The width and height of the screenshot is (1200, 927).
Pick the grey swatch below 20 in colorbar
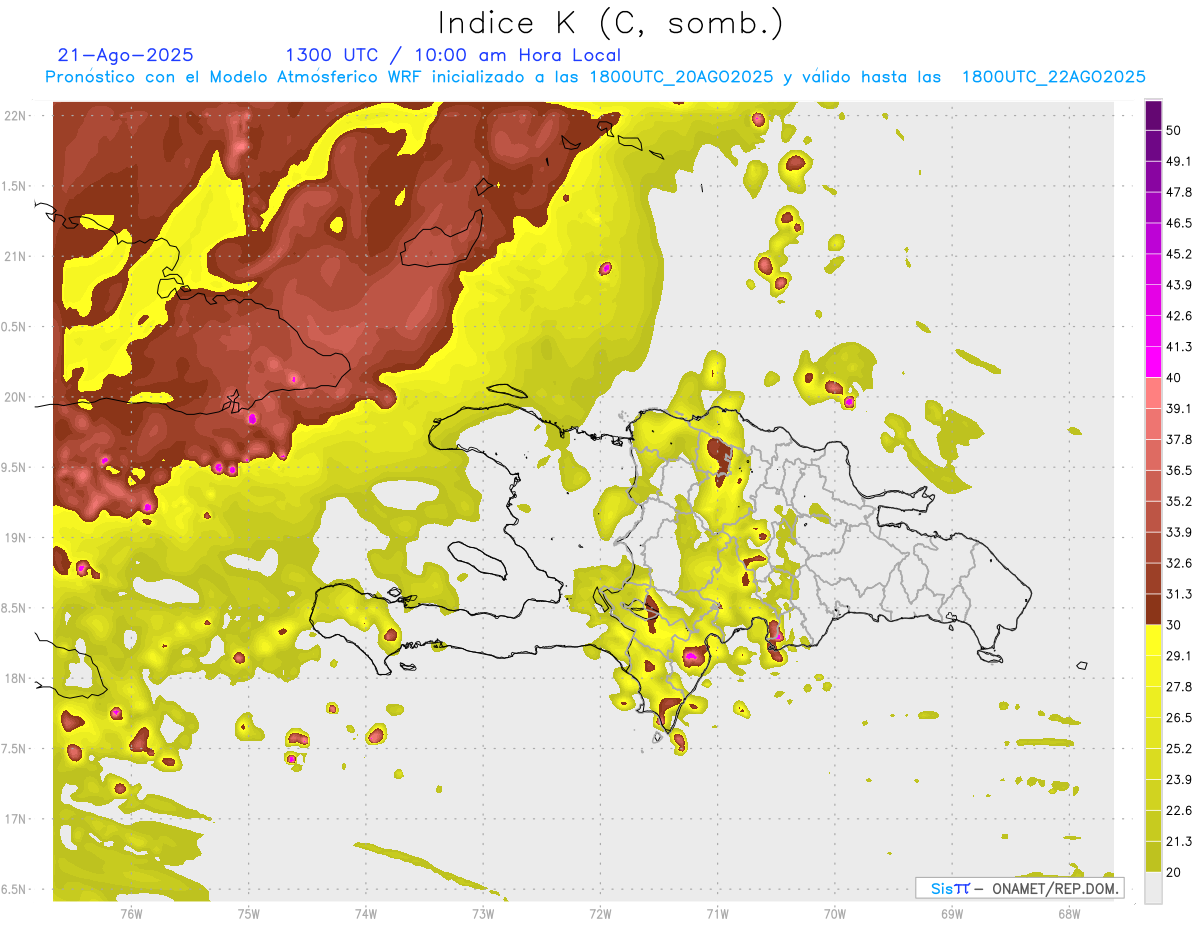[1153, 888]
